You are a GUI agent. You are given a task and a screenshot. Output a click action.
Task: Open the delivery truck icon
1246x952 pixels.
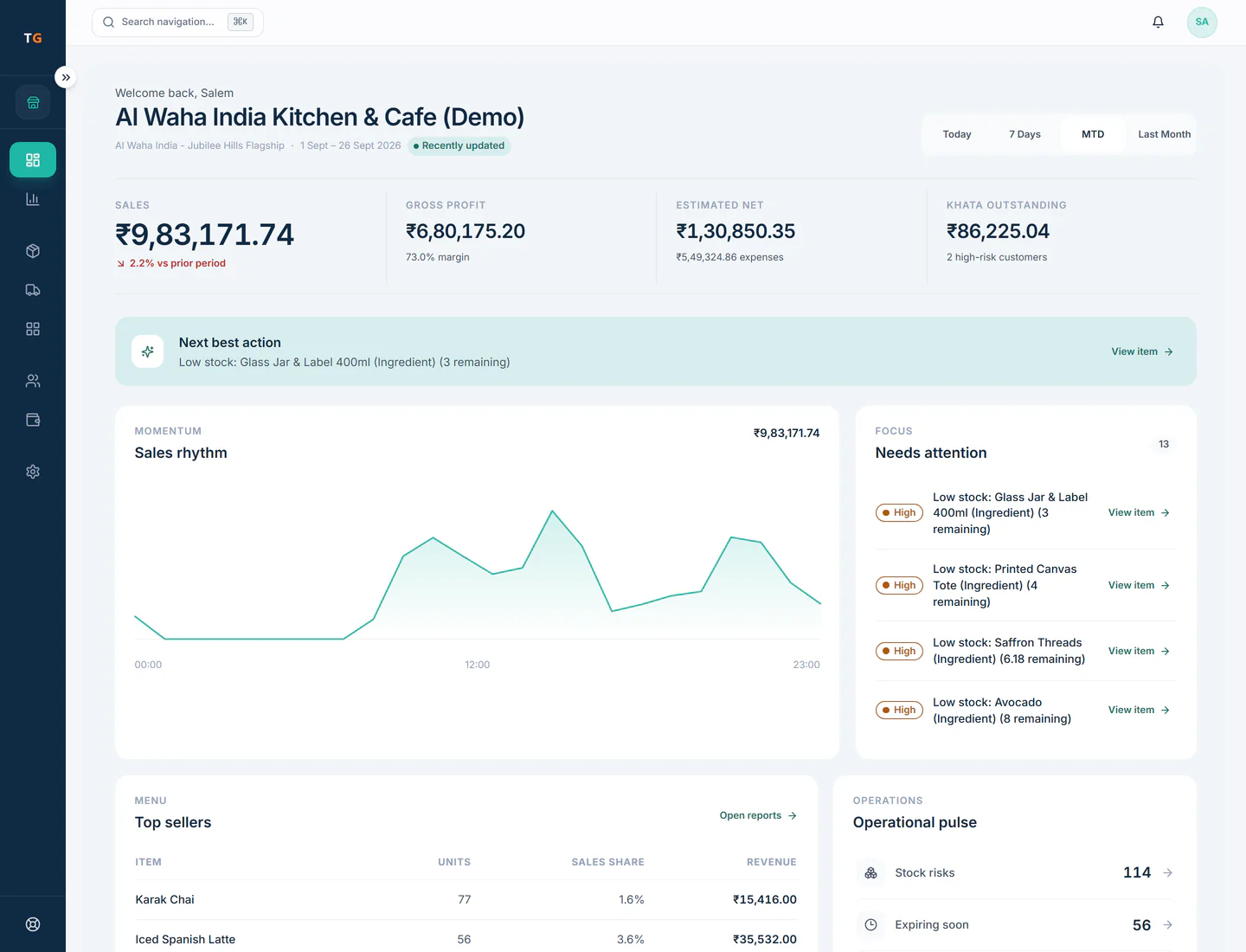(33, 290)
